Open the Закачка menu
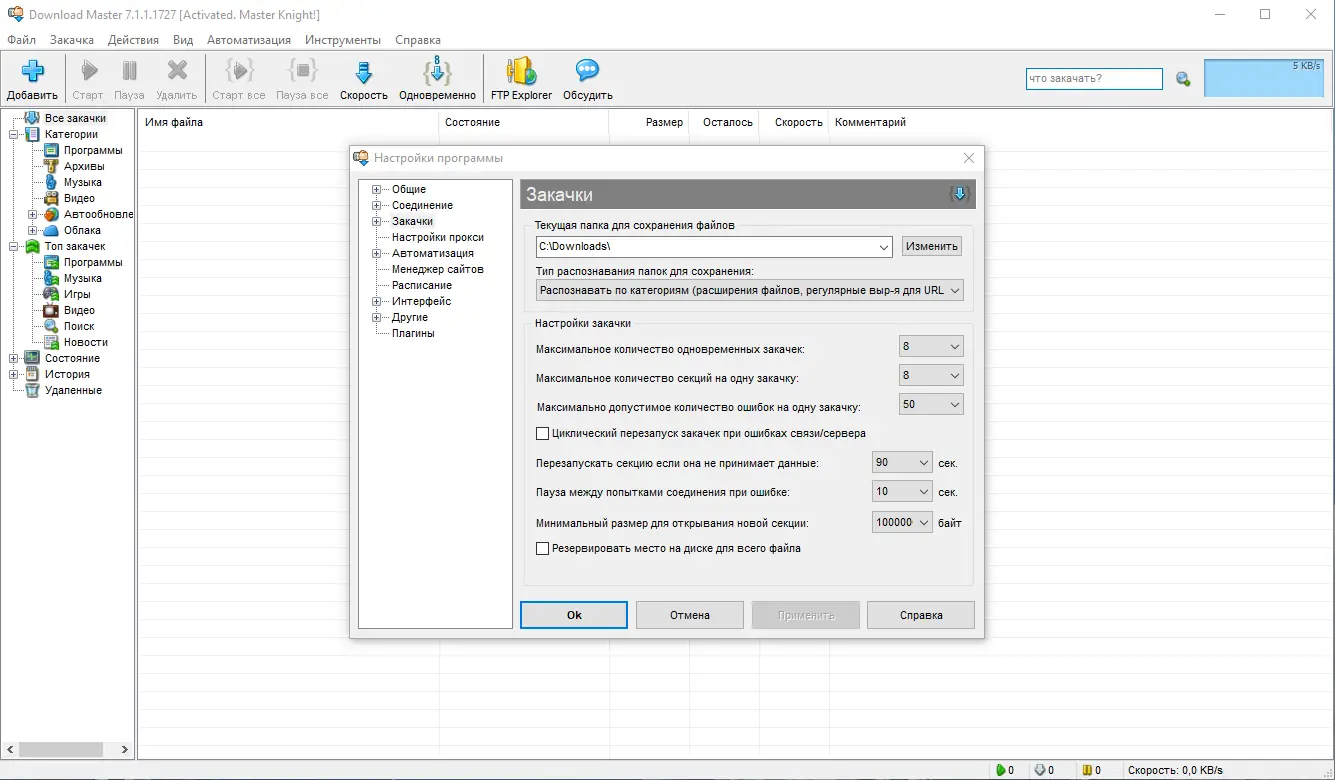The height and width of the screenshot is (780, 1335). click(x=72, y=40)
